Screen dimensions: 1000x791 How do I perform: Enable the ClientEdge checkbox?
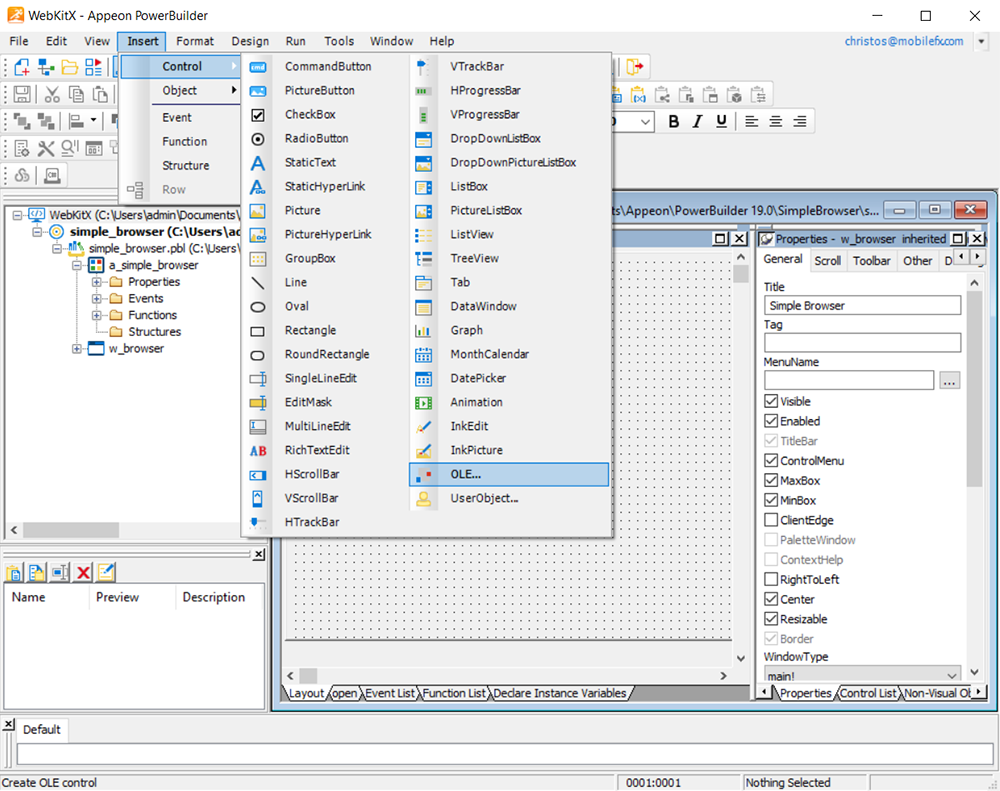tap(771, 520)
